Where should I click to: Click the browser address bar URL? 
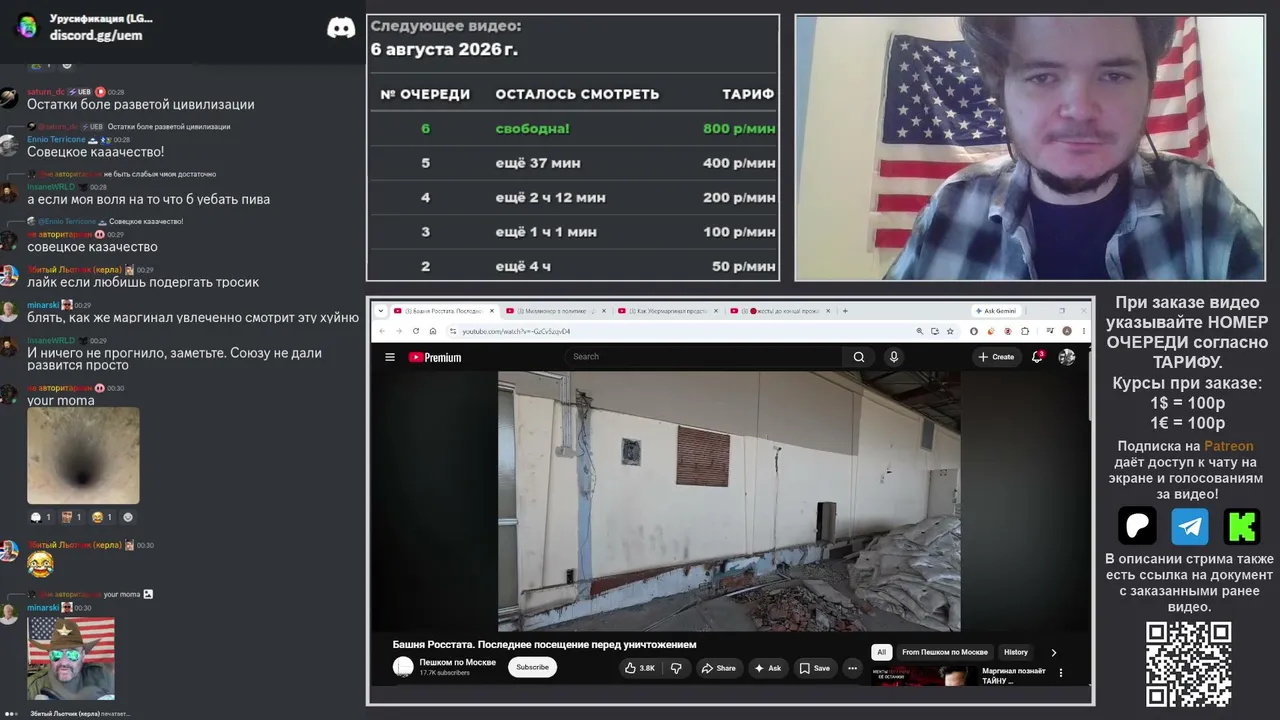click(x=516, y=331)
